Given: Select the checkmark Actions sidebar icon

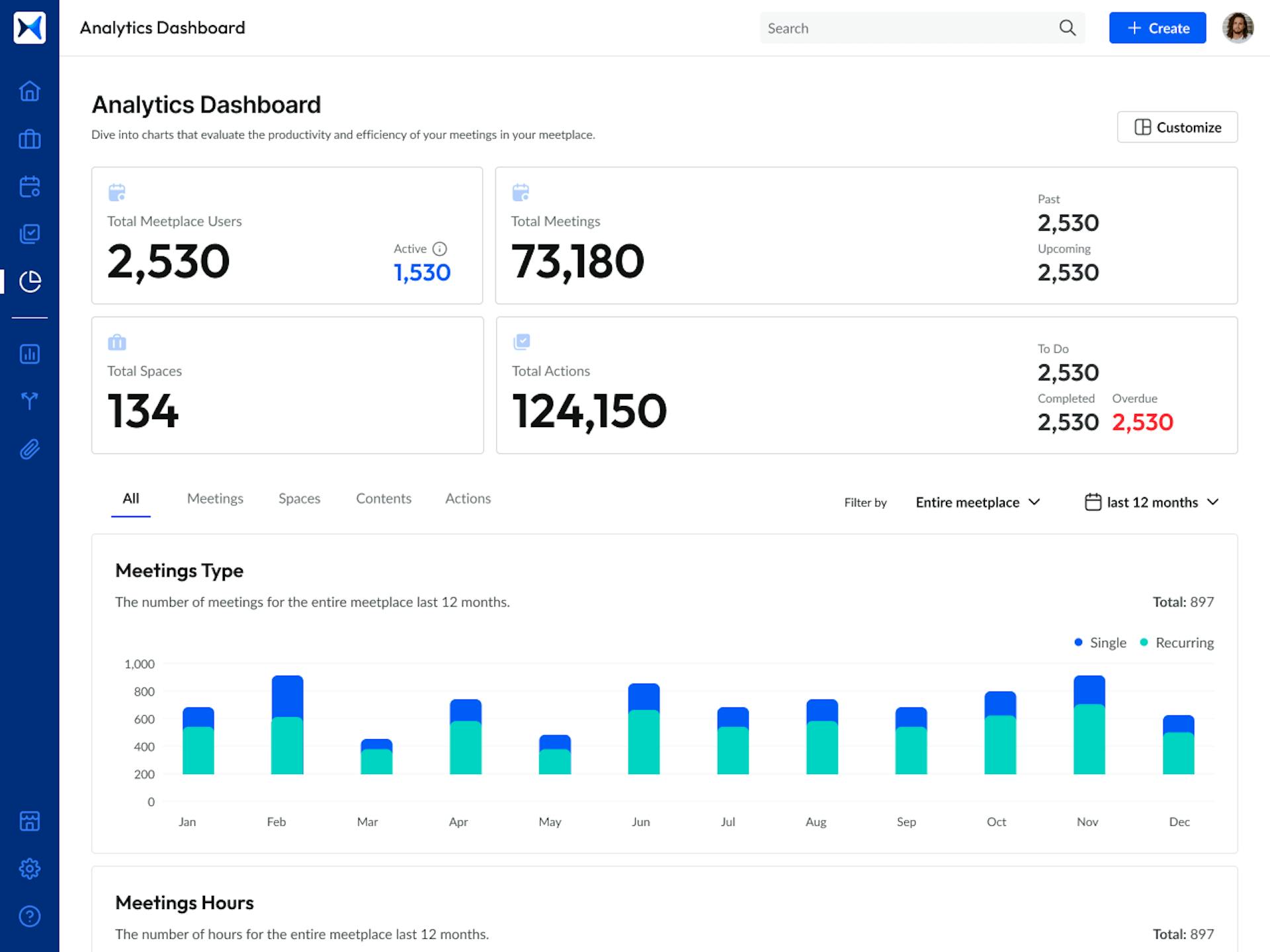Looking at the screenshot, I should (x=30, y=234).
